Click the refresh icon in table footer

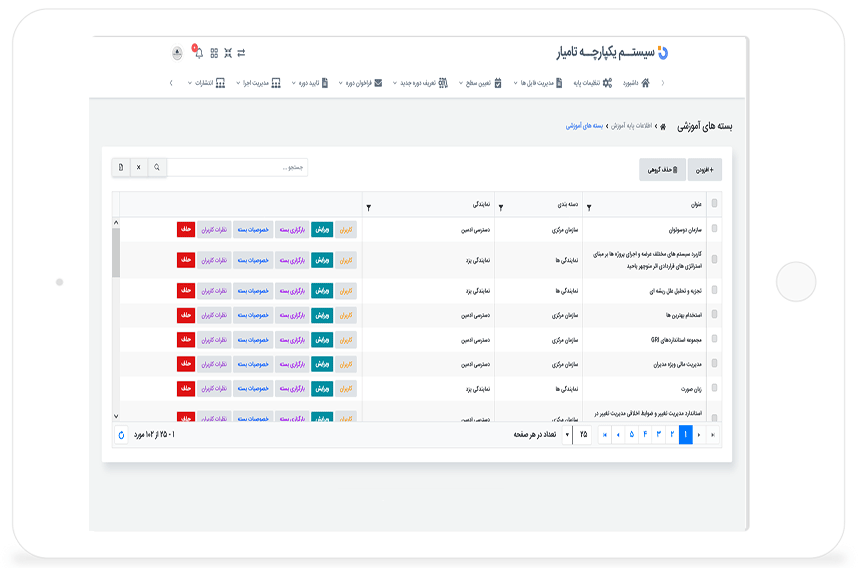pyautogui.click(x=122, y=435)
